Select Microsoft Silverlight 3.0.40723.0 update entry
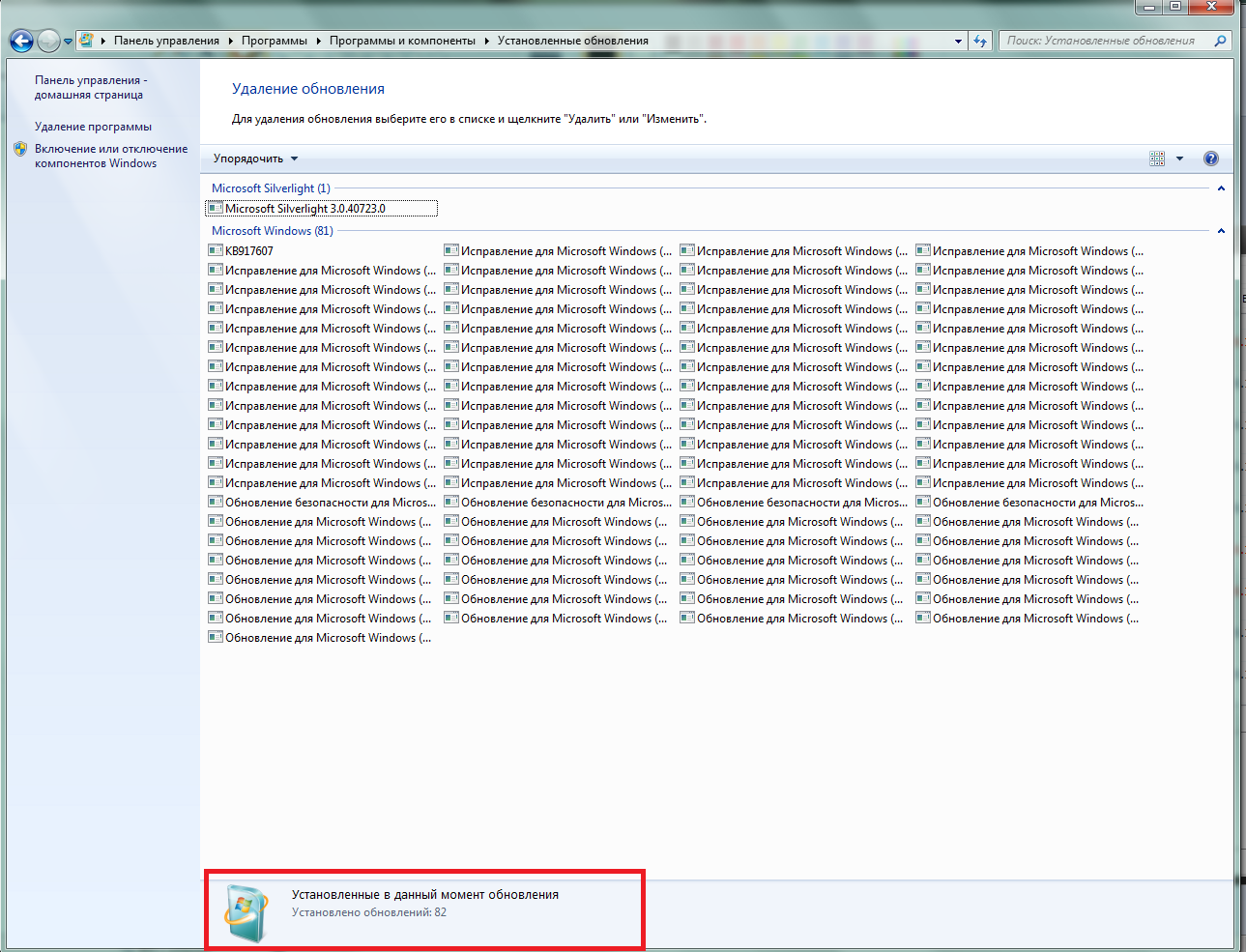 coord(322,209)
